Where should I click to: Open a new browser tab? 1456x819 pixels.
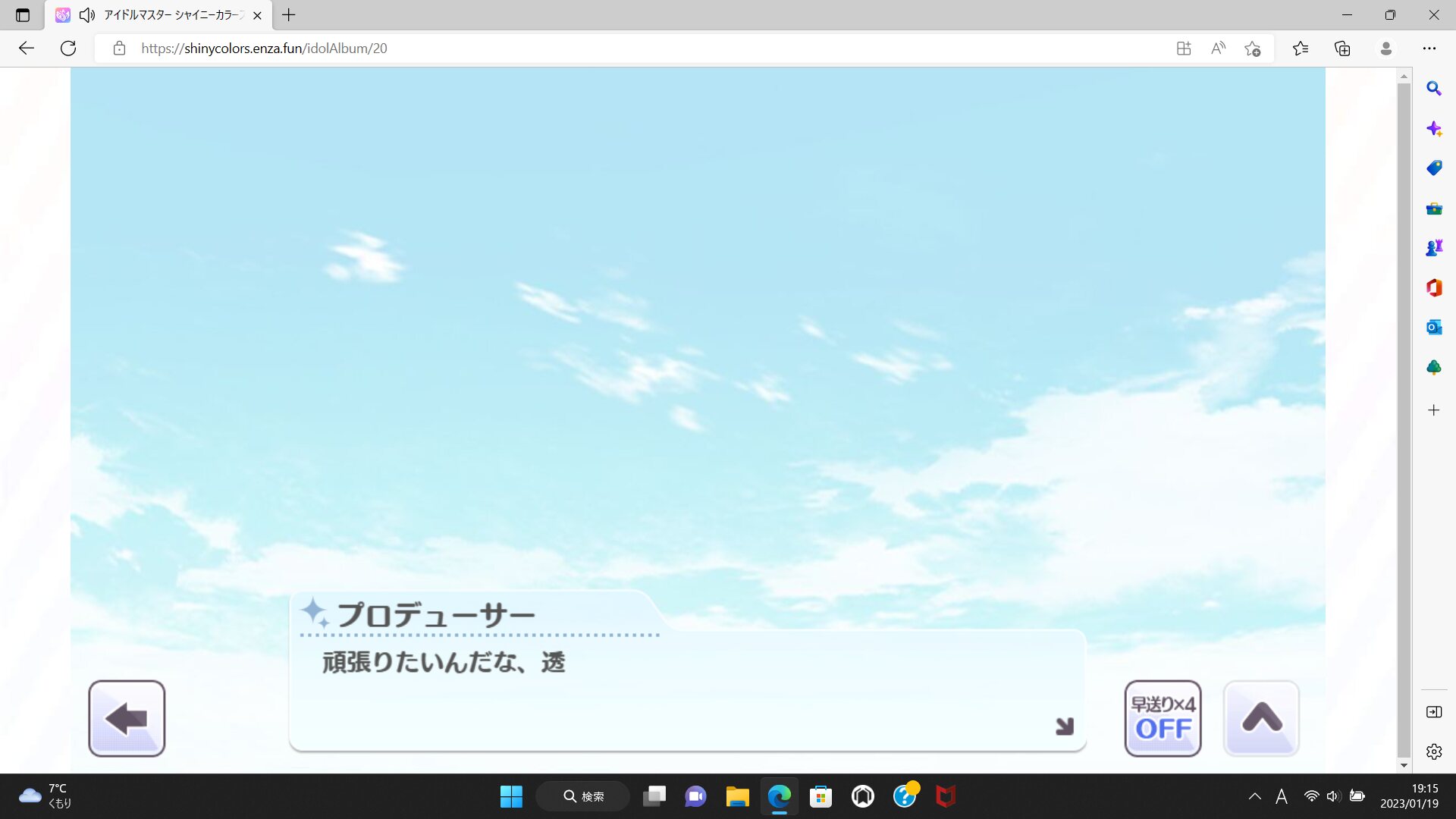289,15
